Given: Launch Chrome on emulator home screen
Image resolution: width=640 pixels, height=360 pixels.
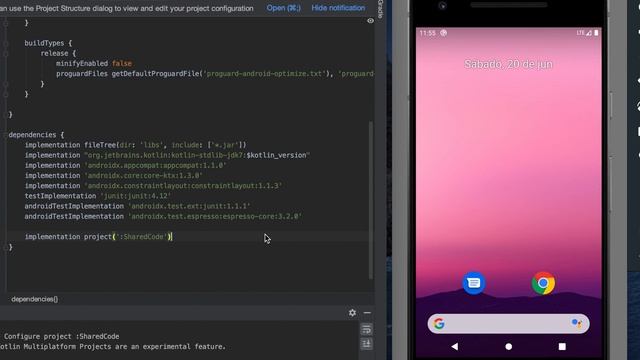Looking at the screenshot, I should tap(543, 283).
